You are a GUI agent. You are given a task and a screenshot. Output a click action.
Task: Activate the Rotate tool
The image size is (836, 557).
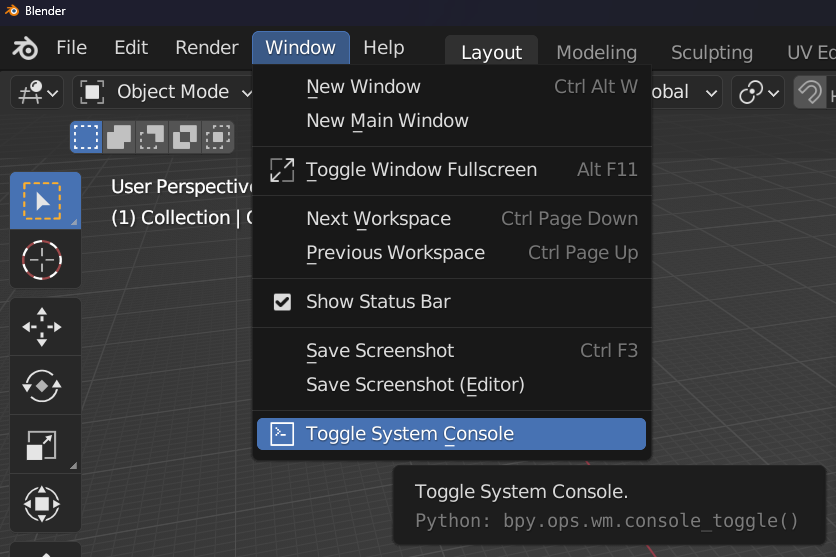point(45,385)
